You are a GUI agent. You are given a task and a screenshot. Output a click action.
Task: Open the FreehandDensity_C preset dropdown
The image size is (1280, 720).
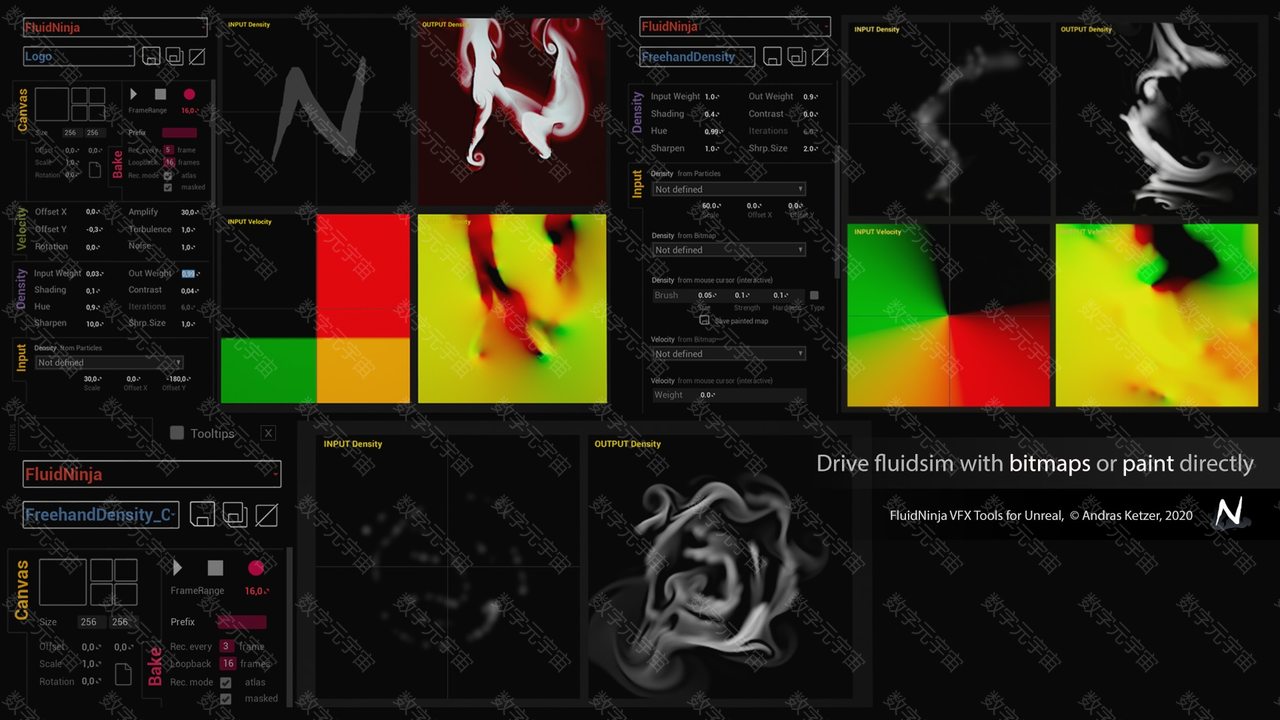(101, 515)
